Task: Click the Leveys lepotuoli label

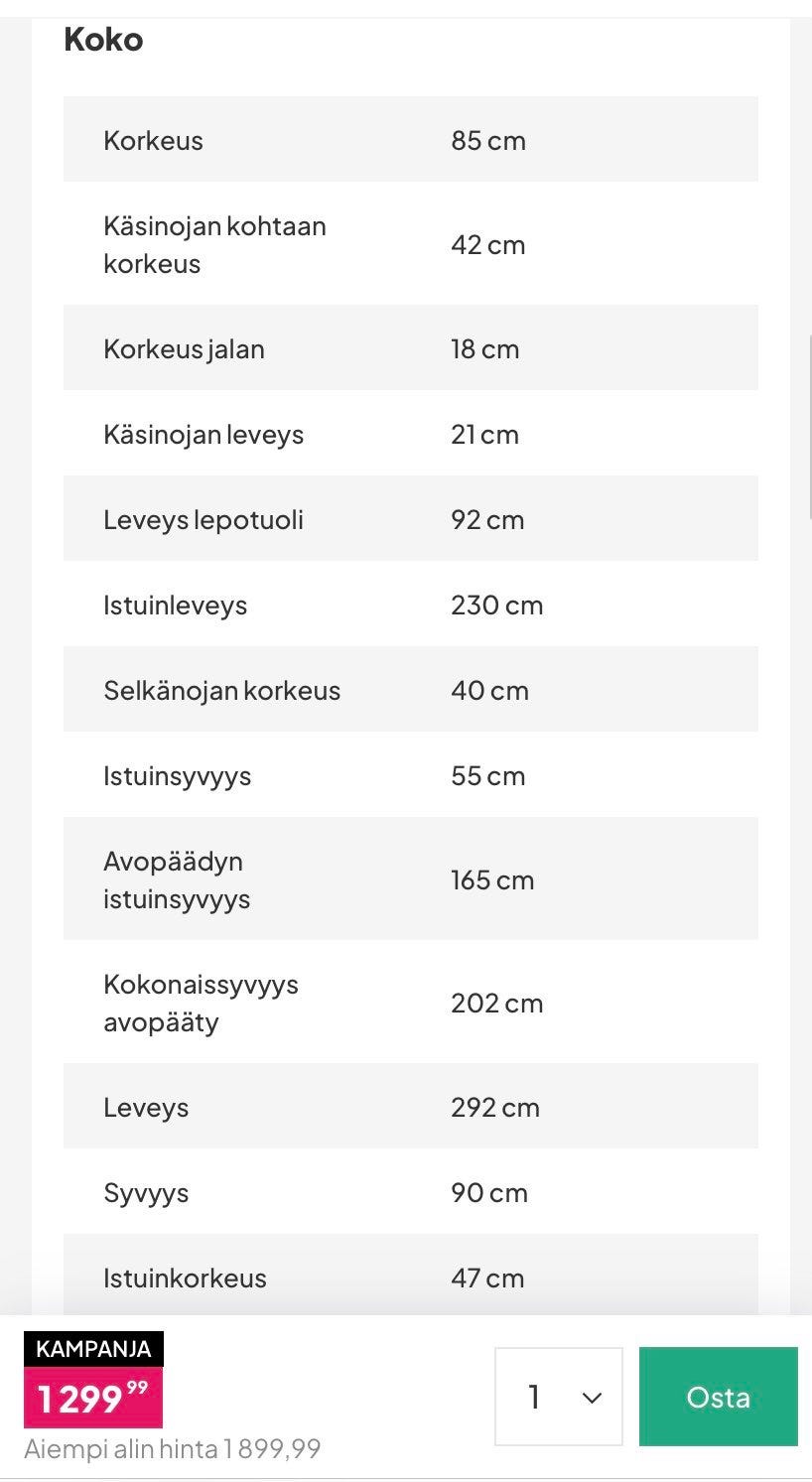Action: tap(203, 520)
